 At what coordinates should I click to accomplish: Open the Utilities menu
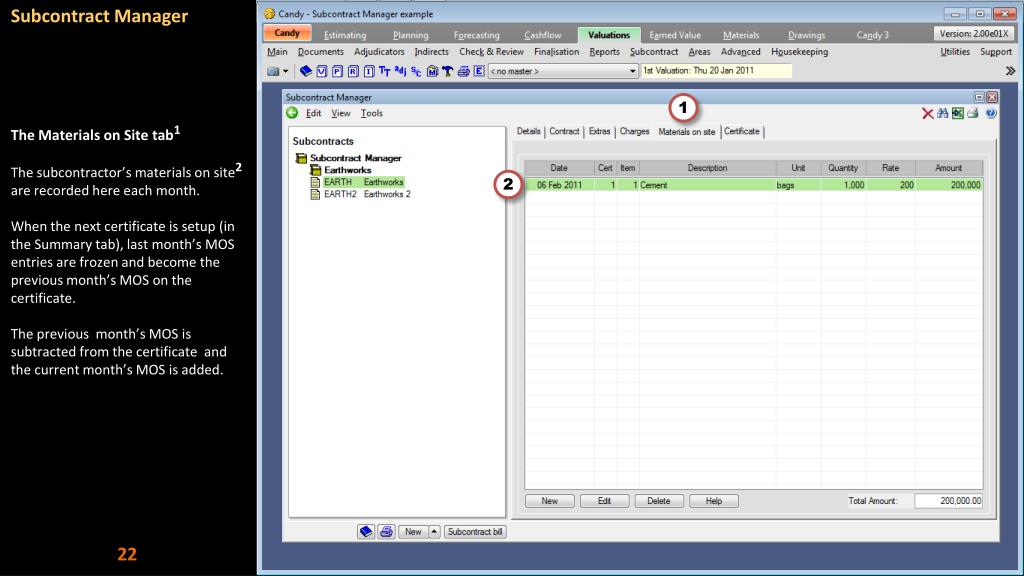pos(955,52)
